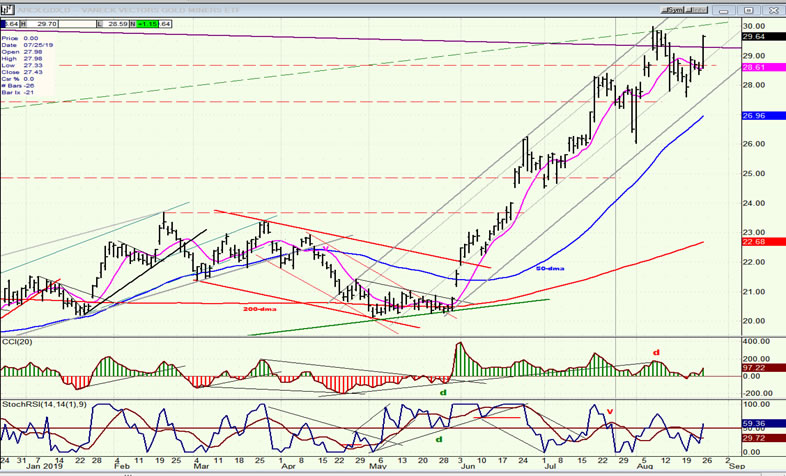Click the chart window icon in title bar
Viewport: 786px width, 476px height.
pyautogui.click(x=7, y=10)
